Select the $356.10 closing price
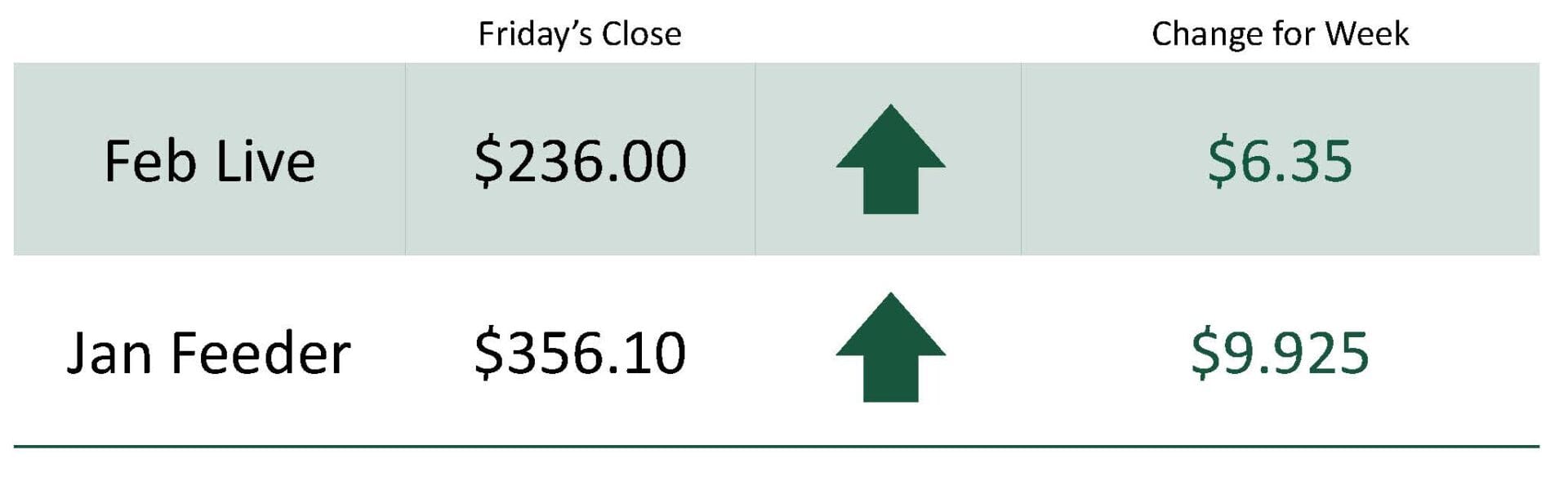 click(x=580, y=353)
